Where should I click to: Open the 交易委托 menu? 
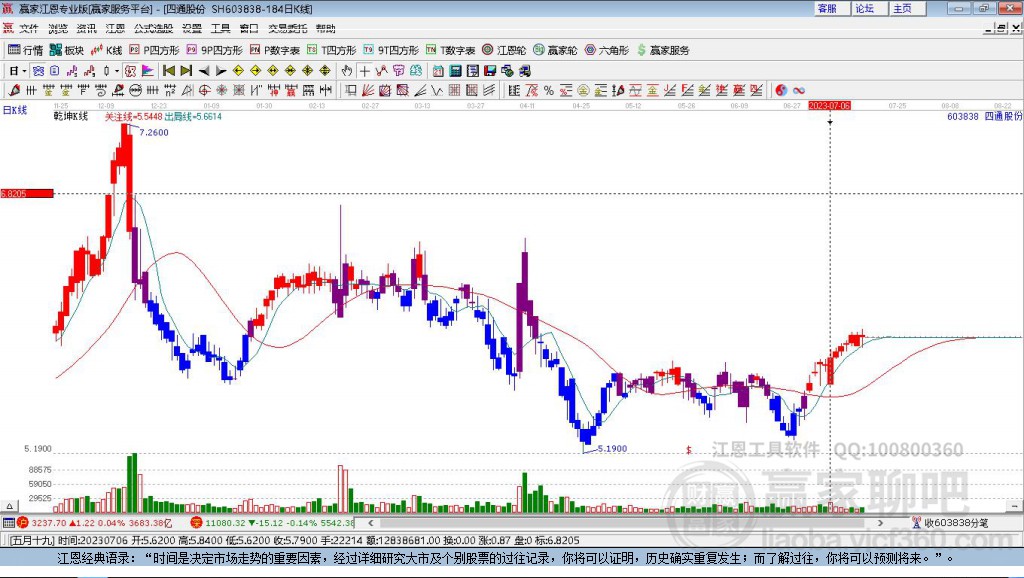287,28
